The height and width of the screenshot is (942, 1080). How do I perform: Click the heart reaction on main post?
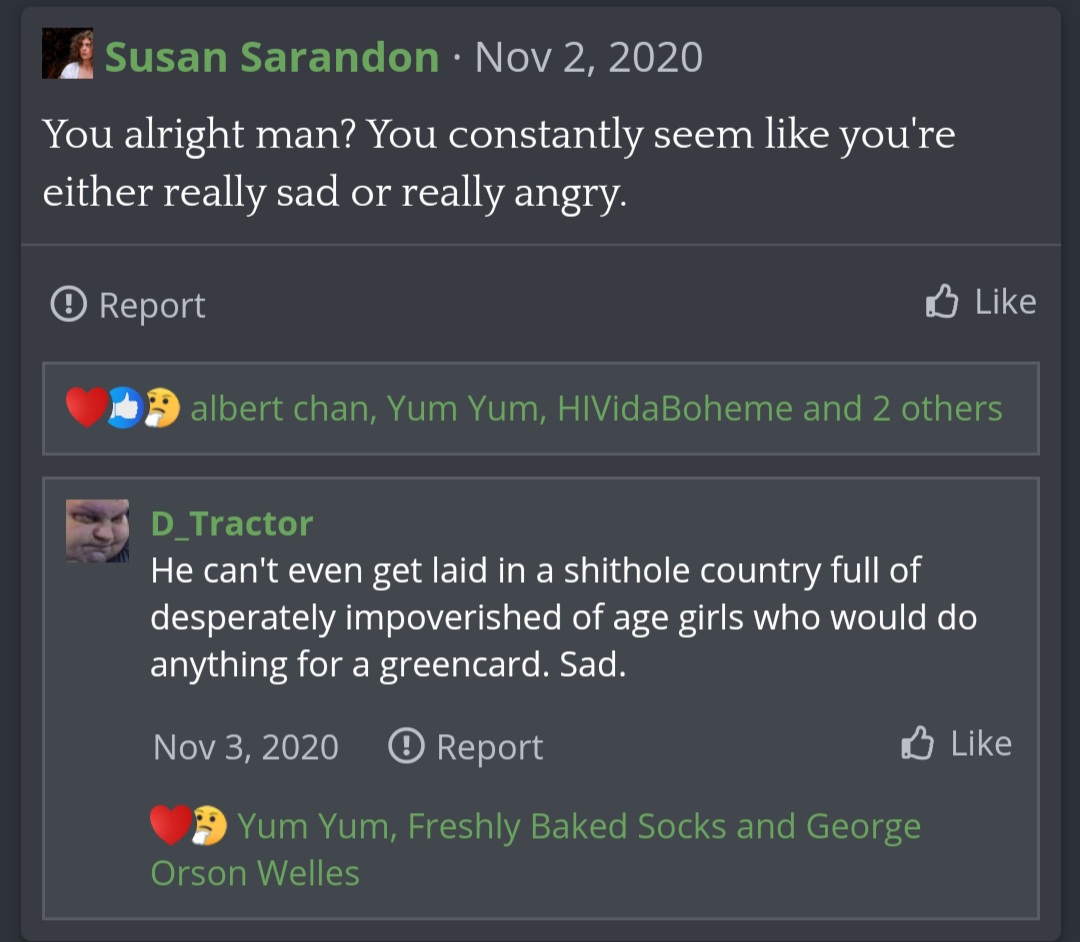pos(86,408)
